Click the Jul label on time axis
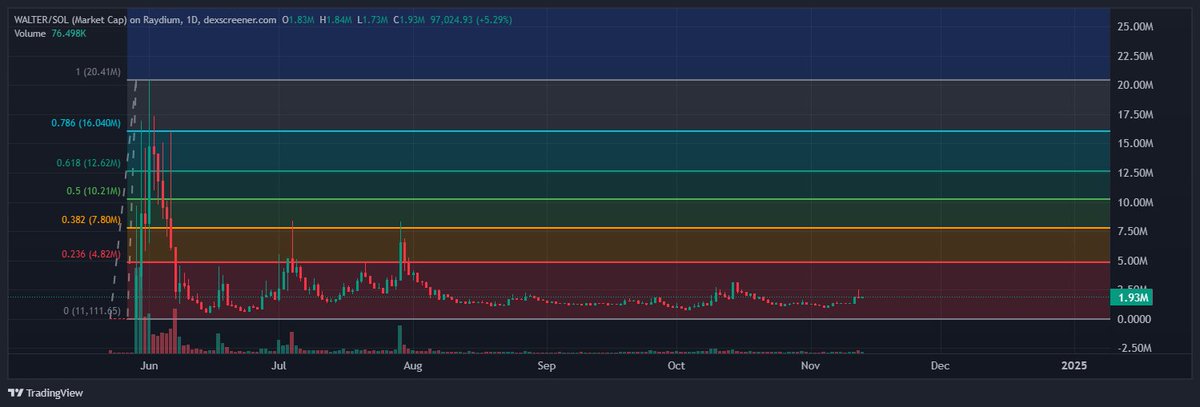Screen dimensions: 1200x407 [x=279, y=367]
